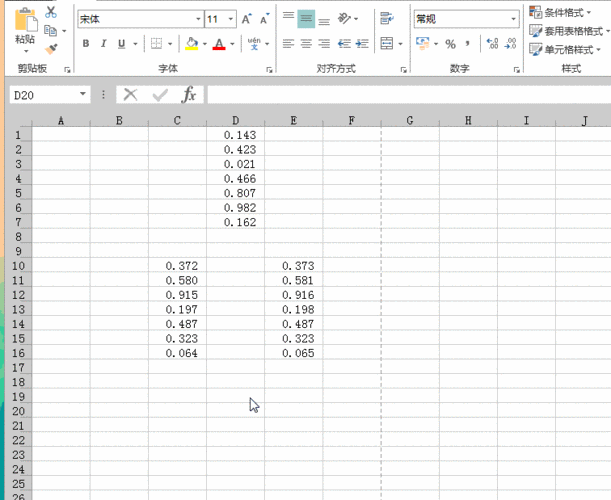
Task: Select column G header
Action: pyautogui.click(x=410, y=120)
